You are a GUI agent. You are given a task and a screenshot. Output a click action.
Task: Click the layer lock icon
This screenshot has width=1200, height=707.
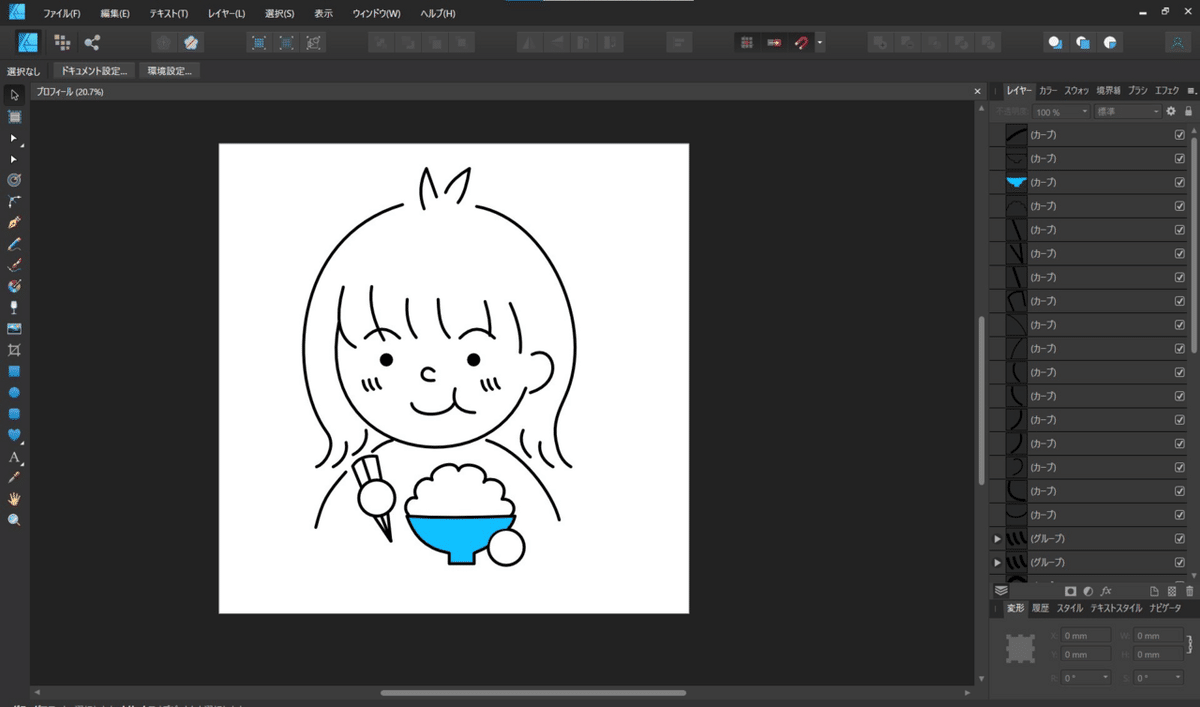click(1188, 111)
